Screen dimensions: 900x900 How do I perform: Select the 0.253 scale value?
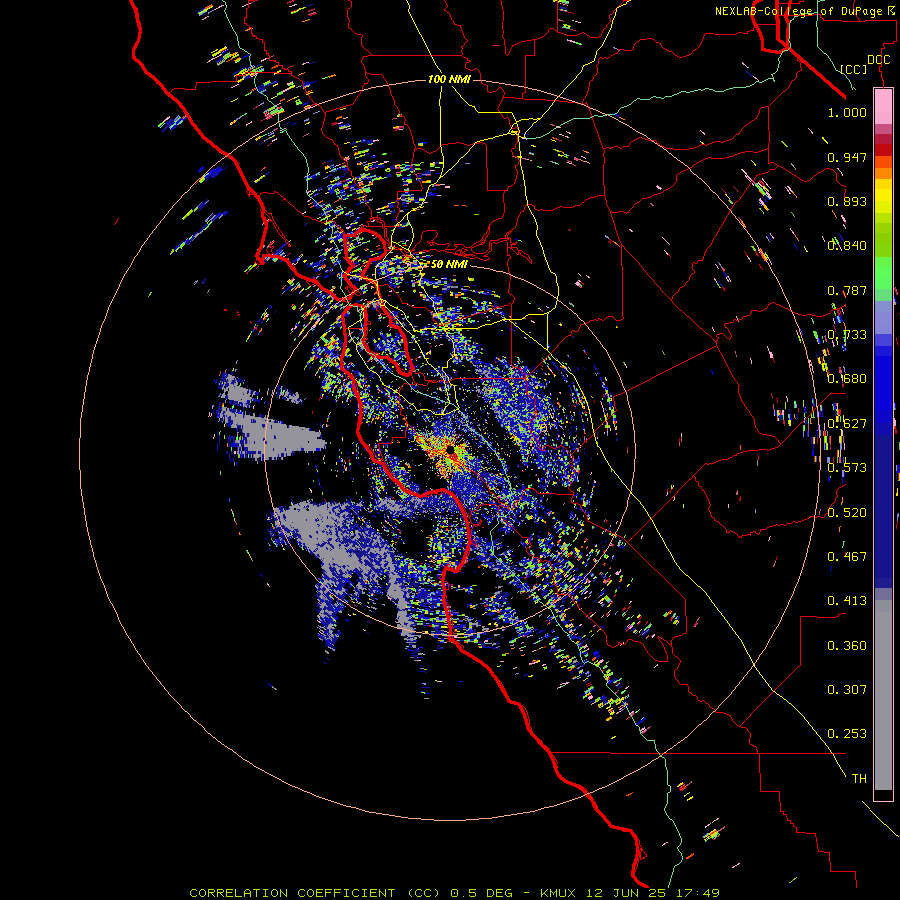(x=847, y=734)
